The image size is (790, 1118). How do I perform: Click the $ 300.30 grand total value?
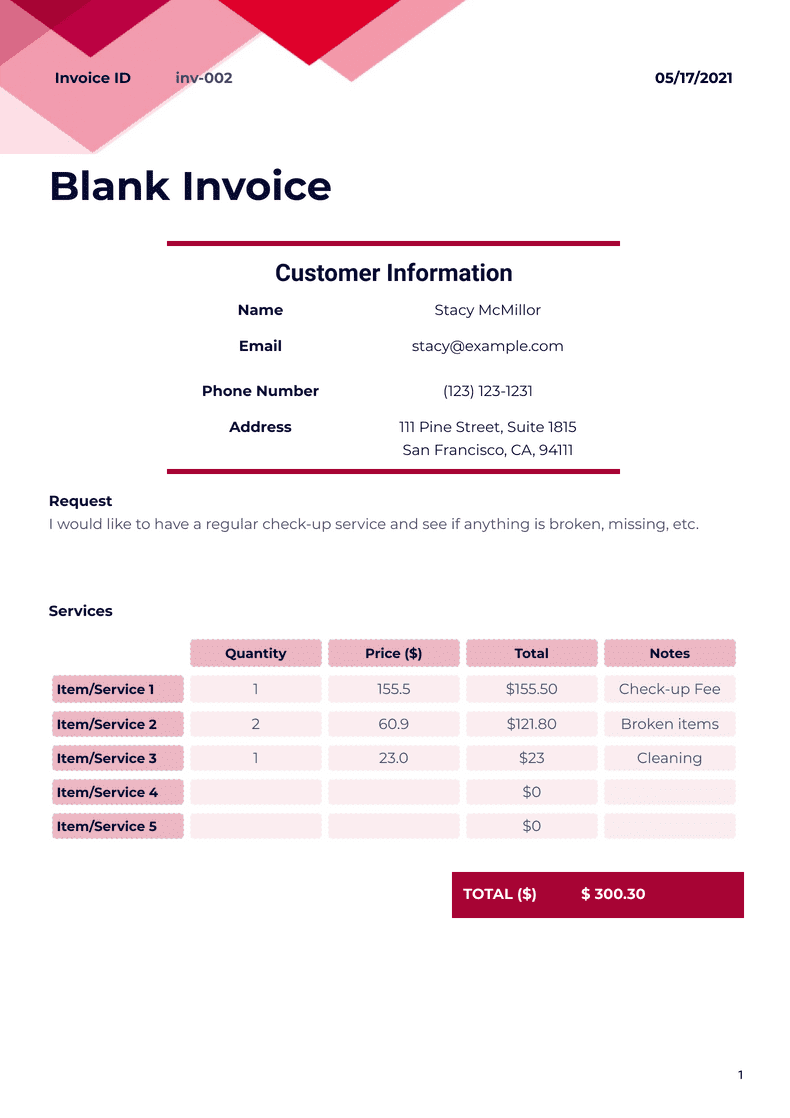[x=613, y=894]
